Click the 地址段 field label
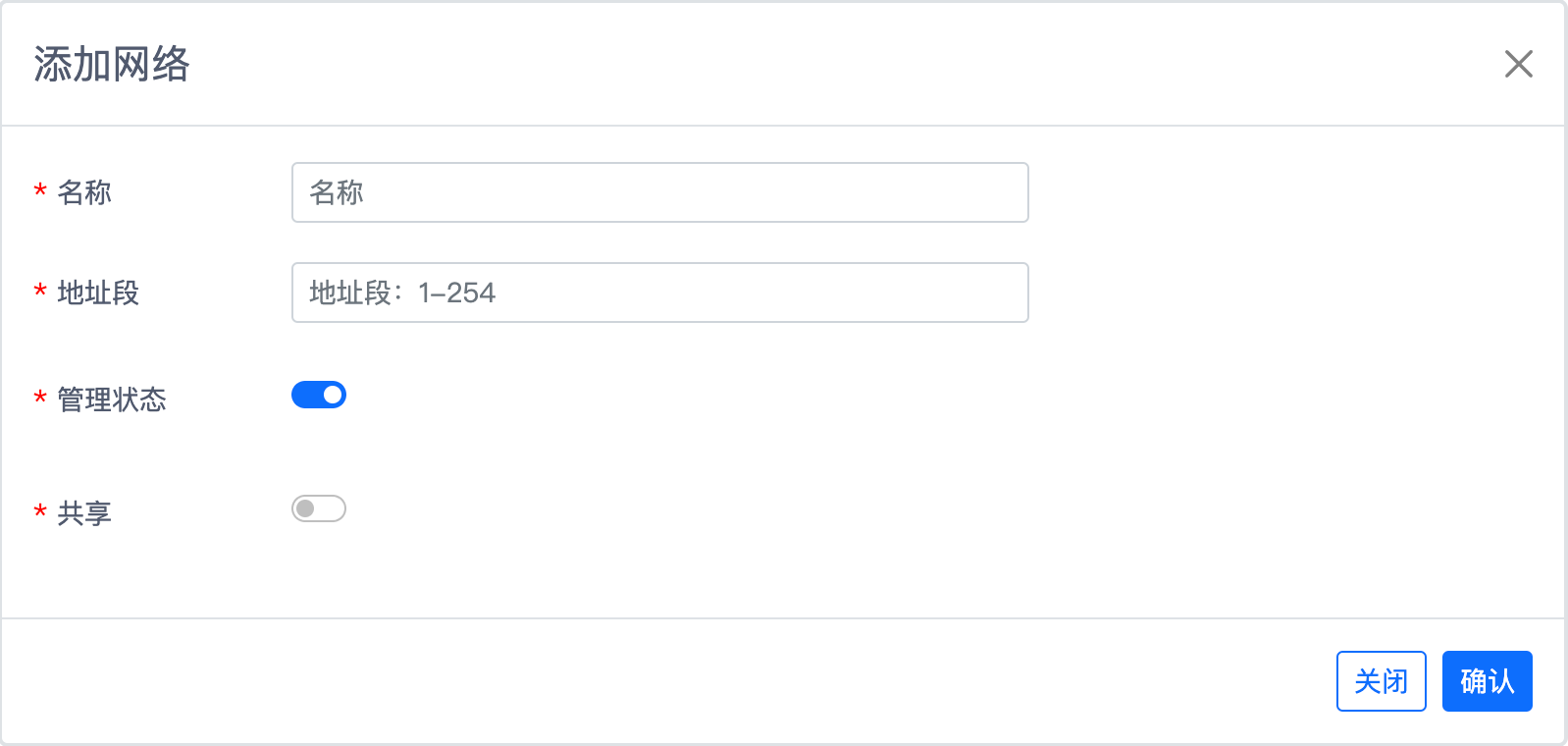The image size is (1568, 746). click(98, 293)
